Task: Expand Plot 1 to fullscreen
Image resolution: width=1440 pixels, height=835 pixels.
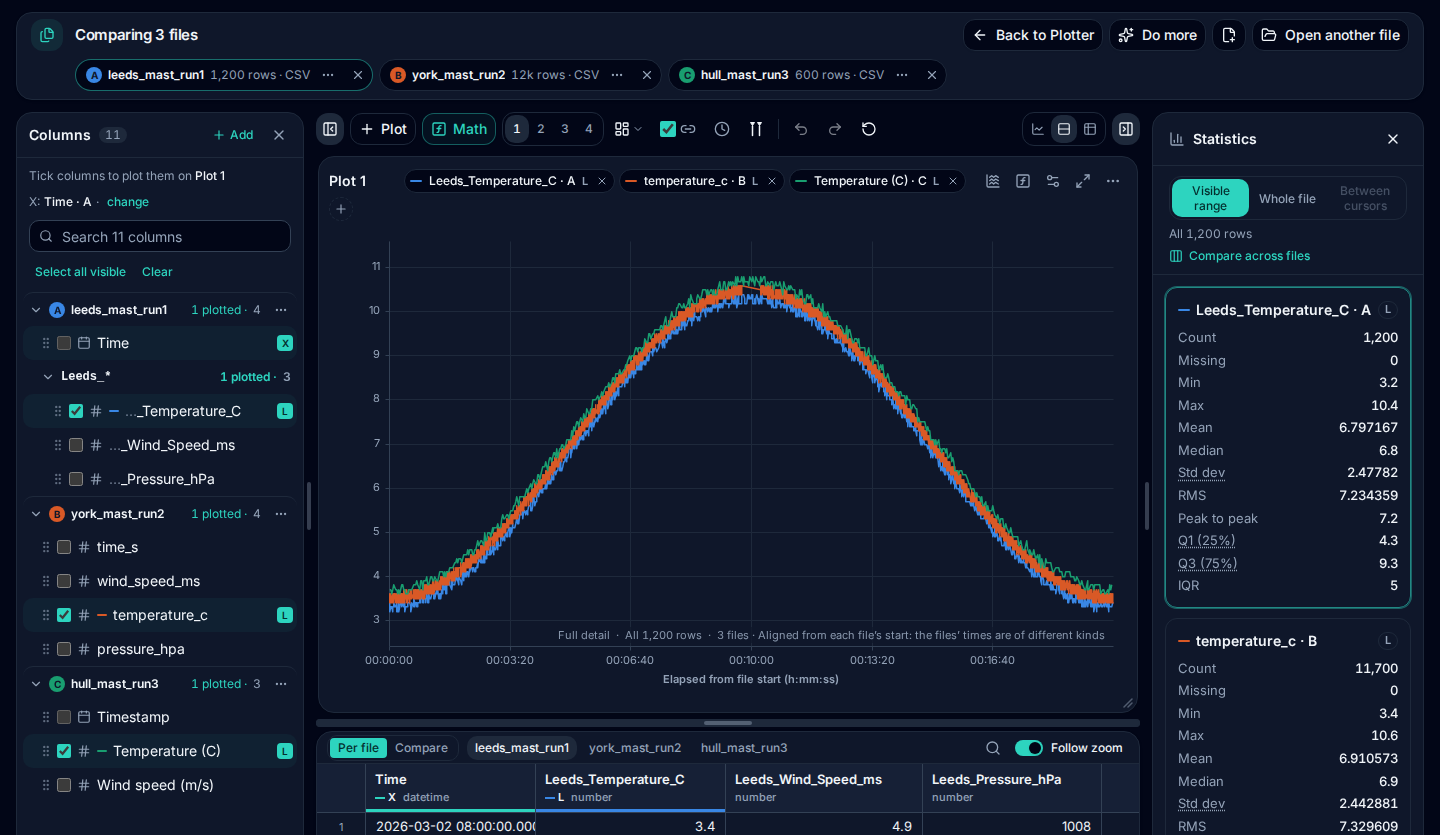Action: point(1083,181)
